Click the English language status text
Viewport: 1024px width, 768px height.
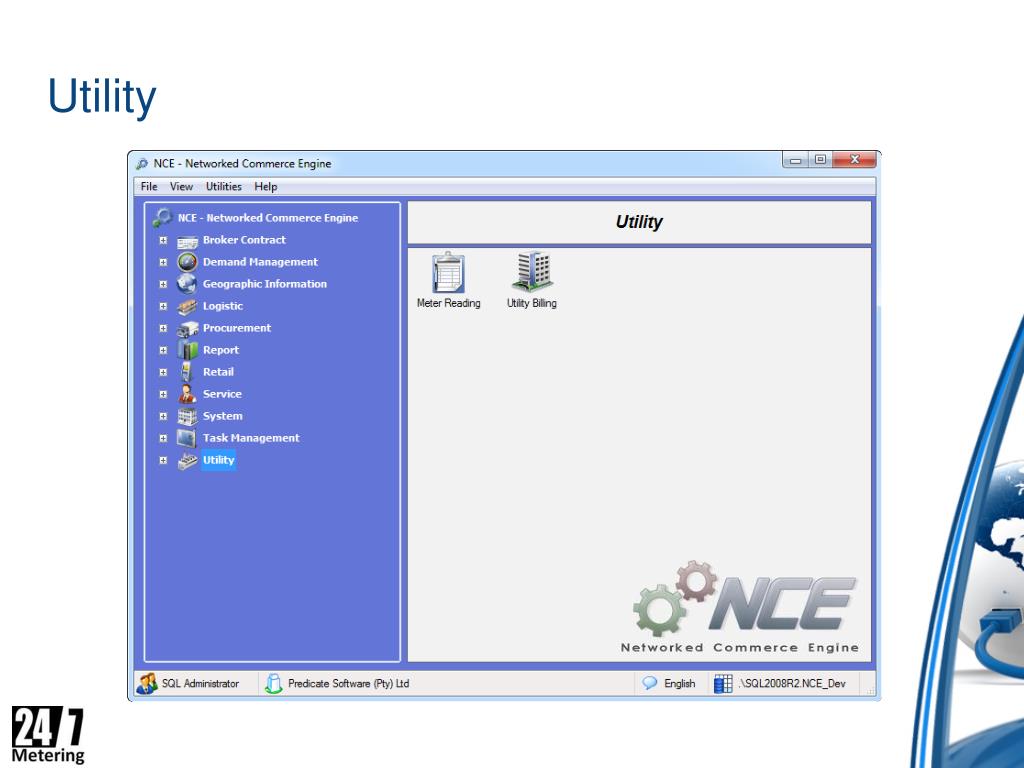pyautogui.click(x=680, y=684)
